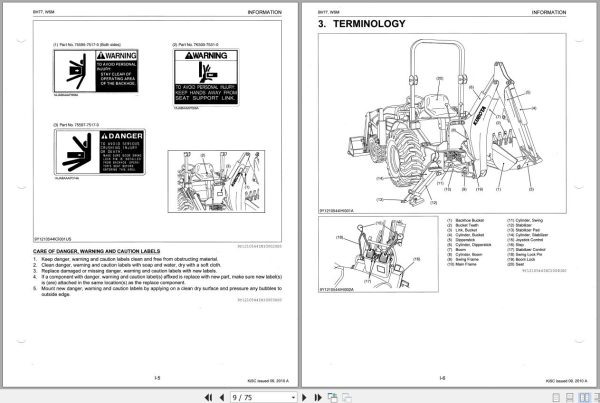The image size is (600, 403).
Task: Jump to last page button
Action: (318, 398)
